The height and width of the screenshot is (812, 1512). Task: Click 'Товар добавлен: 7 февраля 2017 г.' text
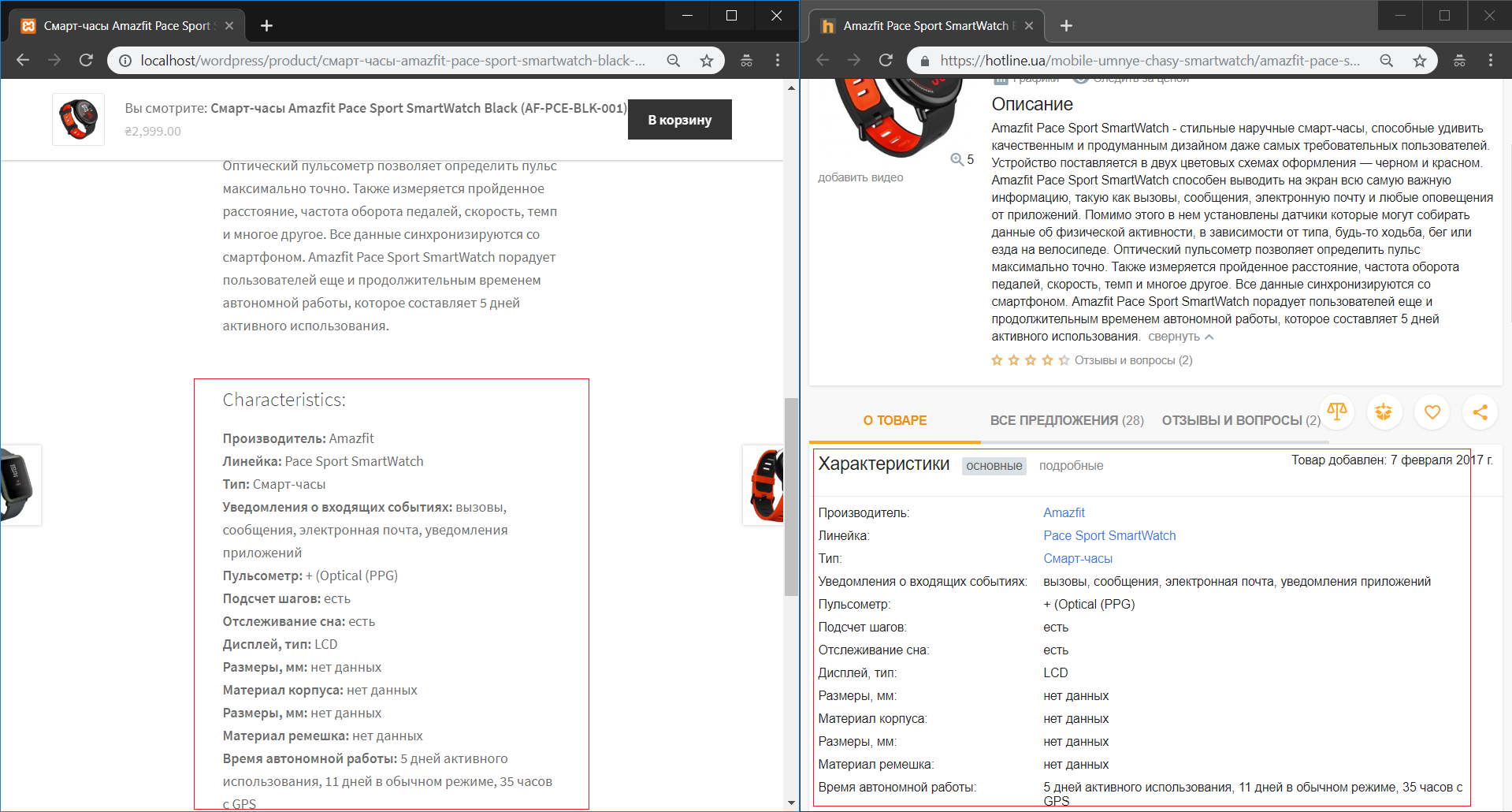(1392, 460)
